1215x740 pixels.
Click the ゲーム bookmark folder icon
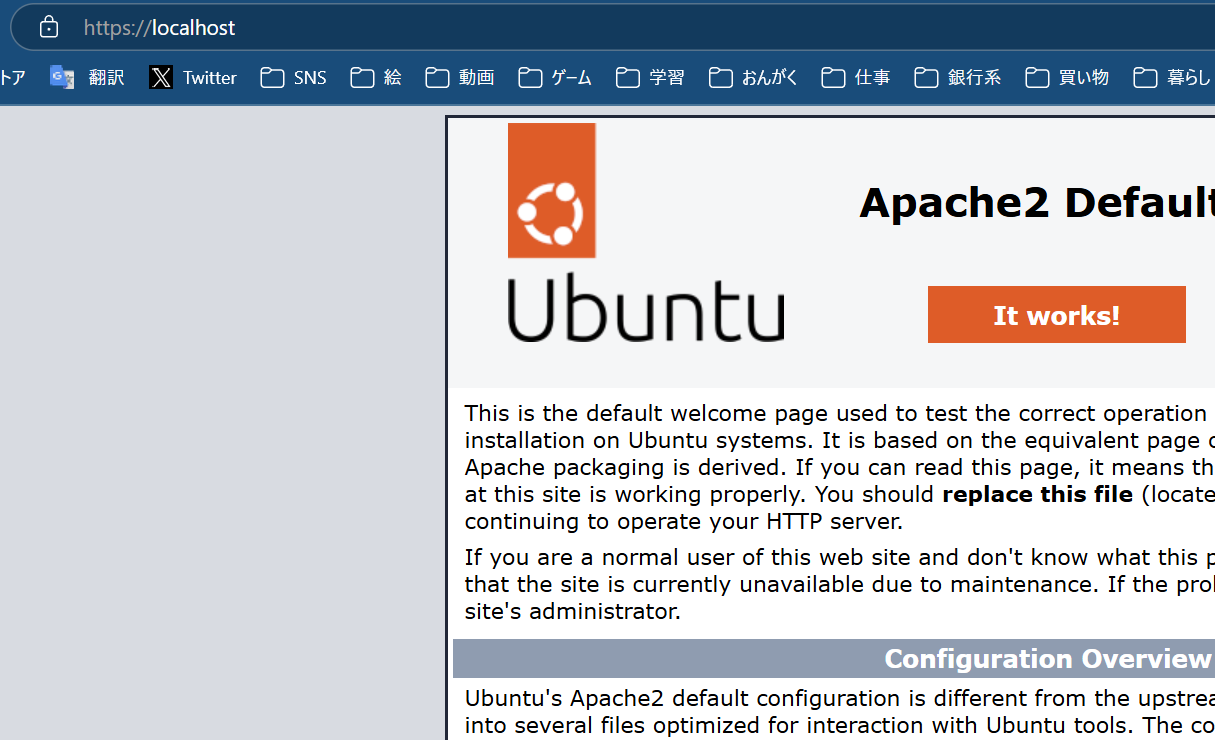pyautogui.click(x=529, y=77)
